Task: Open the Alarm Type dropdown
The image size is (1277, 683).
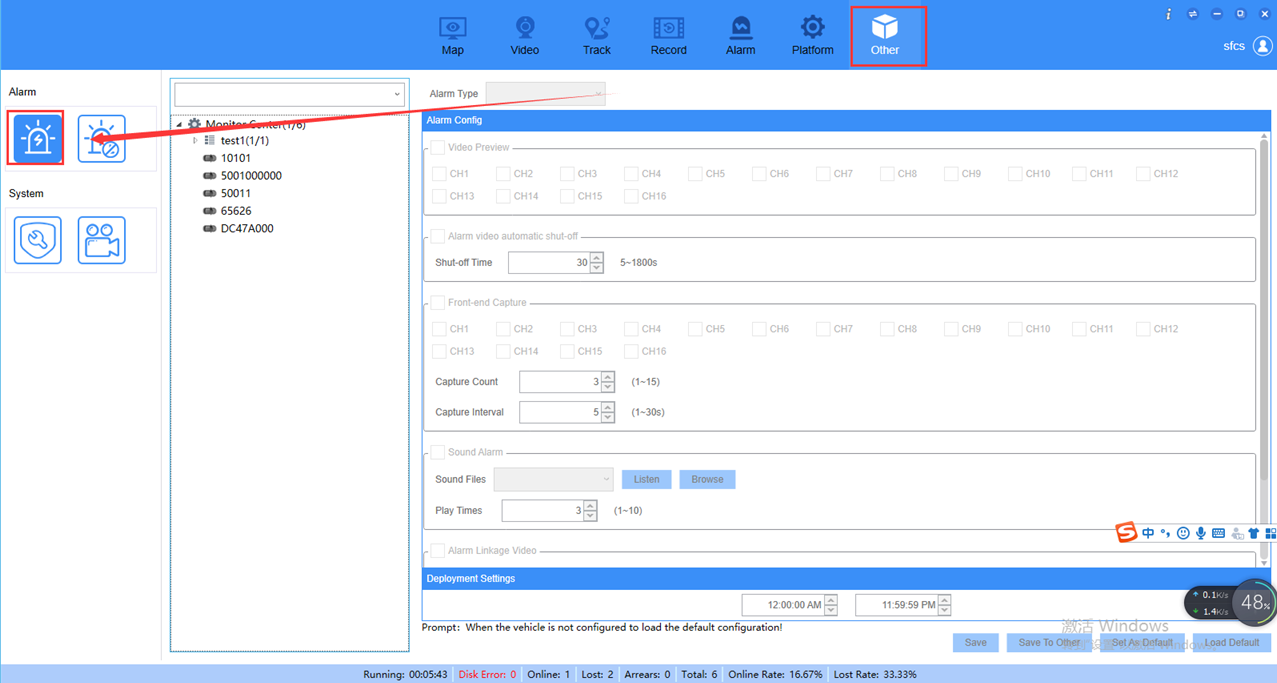Action: coord(545,94)
